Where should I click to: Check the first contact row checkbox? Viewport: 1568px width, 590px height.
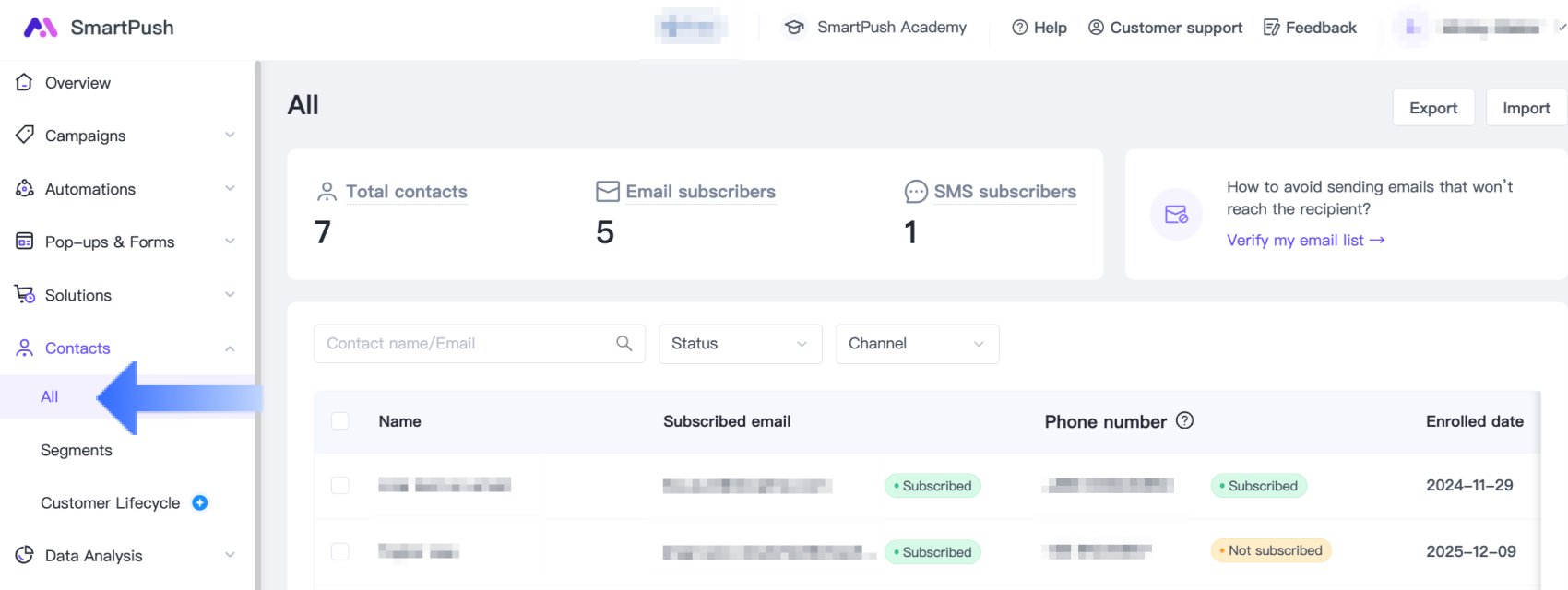click(340, 485)
